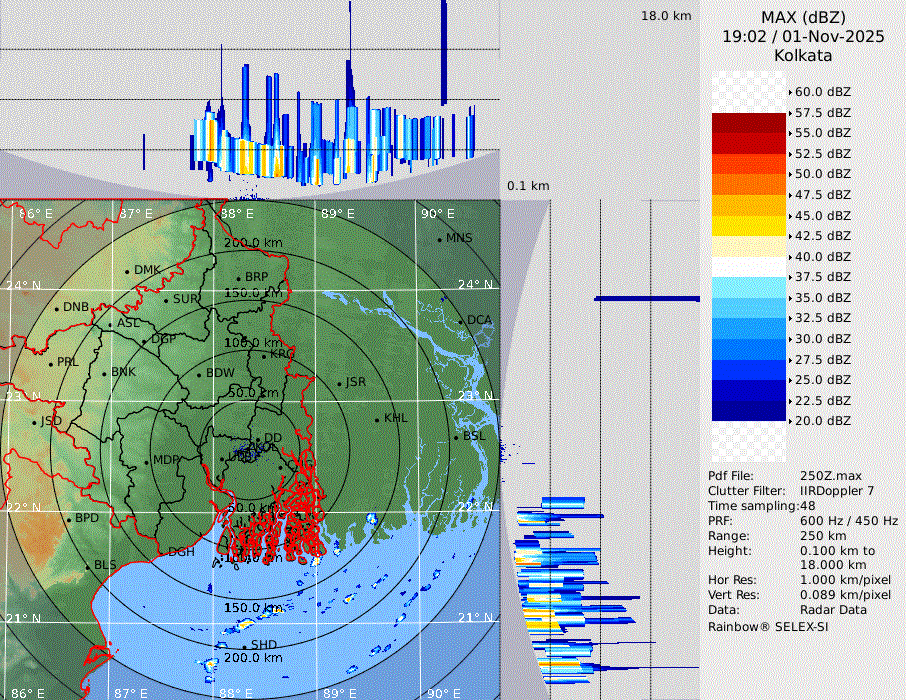
Task: Click the 18.0 km height label
Action: (666, 16)
